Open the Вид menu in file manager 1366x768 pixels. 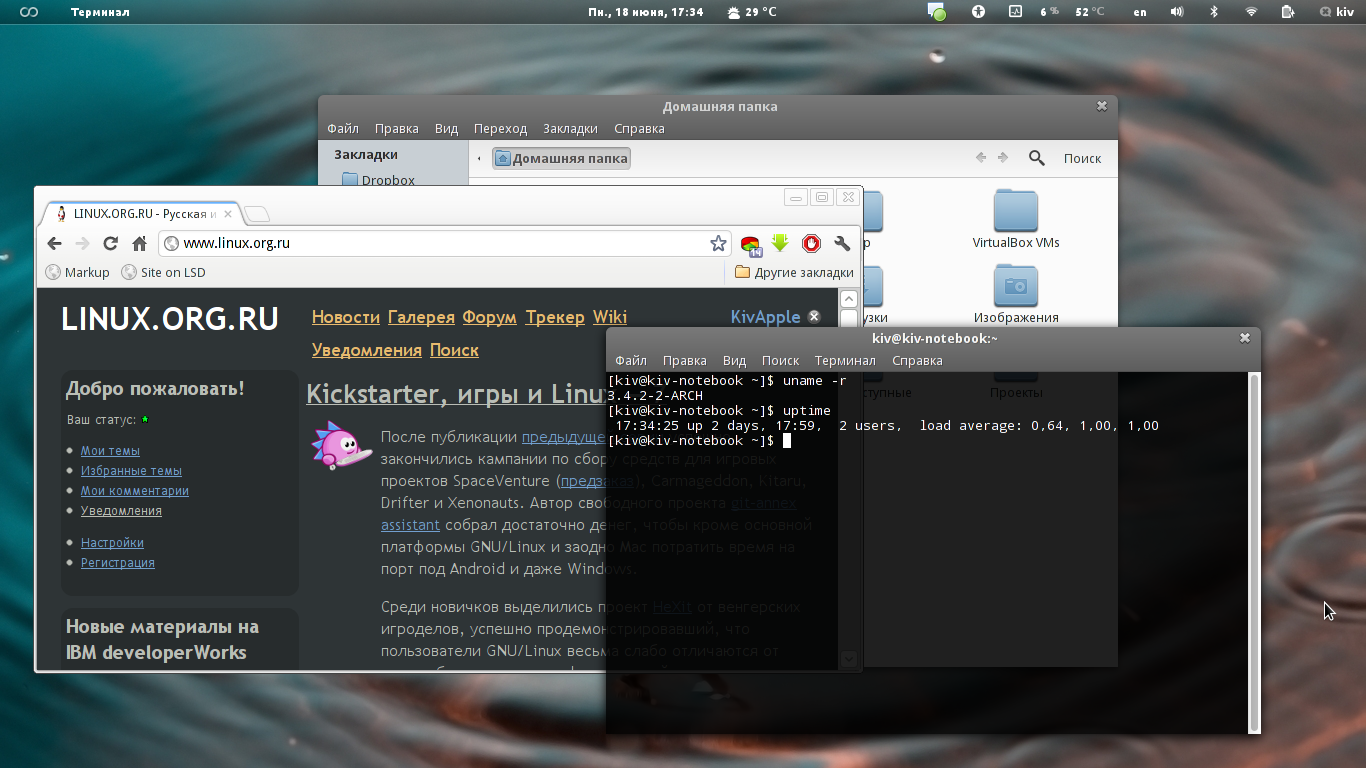coord(446,129)
